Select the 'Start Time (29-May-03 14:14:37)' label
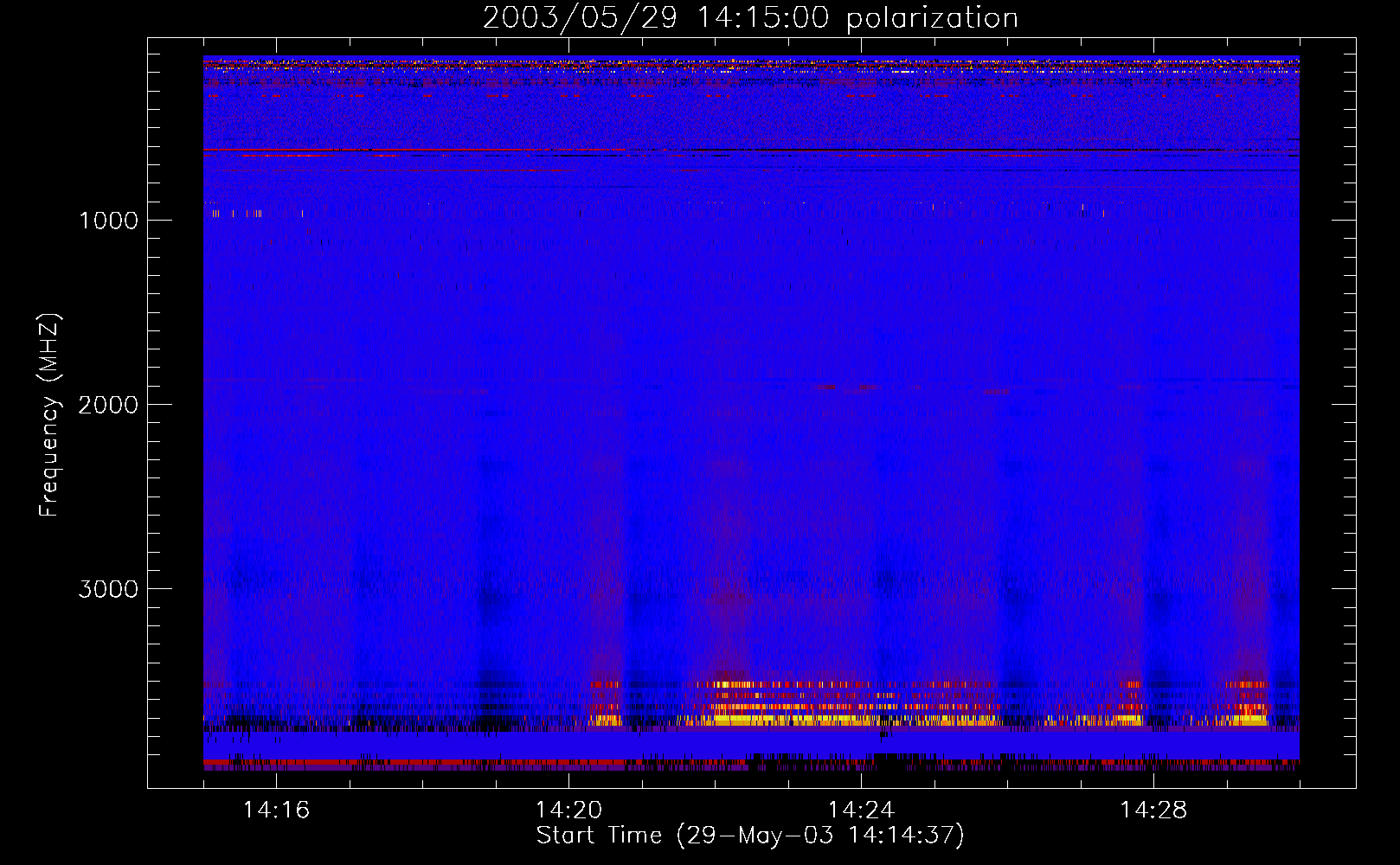 point(750,836)
